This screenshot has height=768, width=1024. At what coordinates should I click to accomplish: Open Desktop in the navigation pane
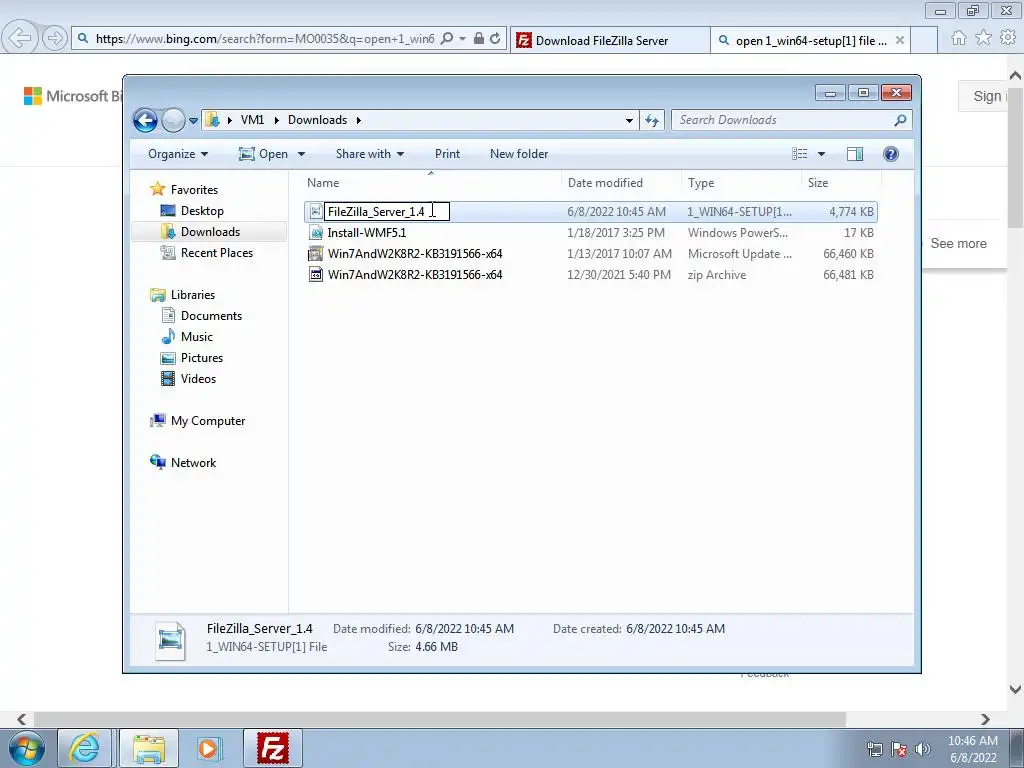point(202,211)
